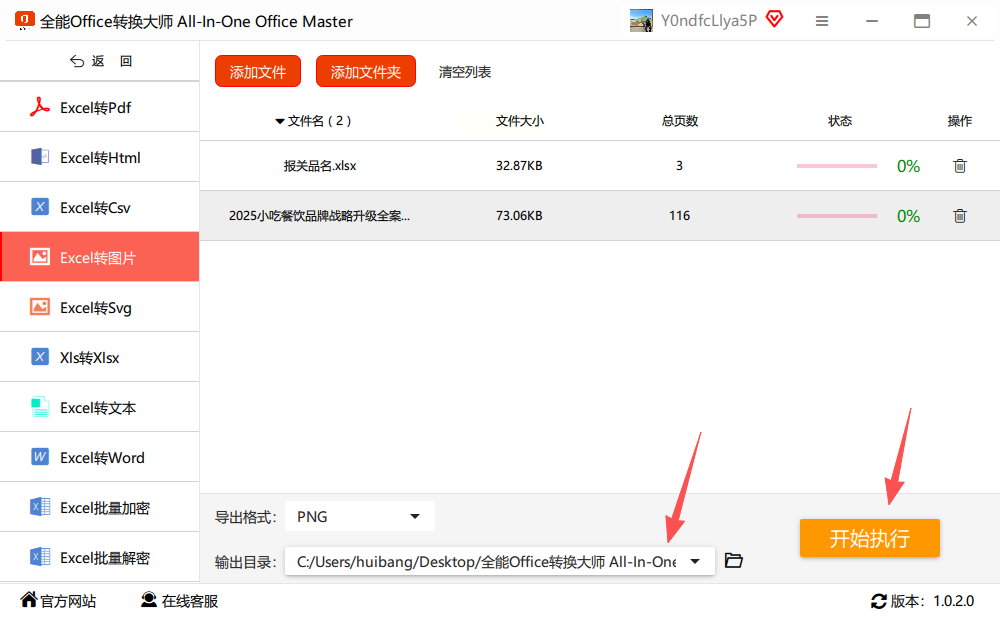Click the user avatar picture
The height and width of the screenshot is (617, 1000).
641,20
